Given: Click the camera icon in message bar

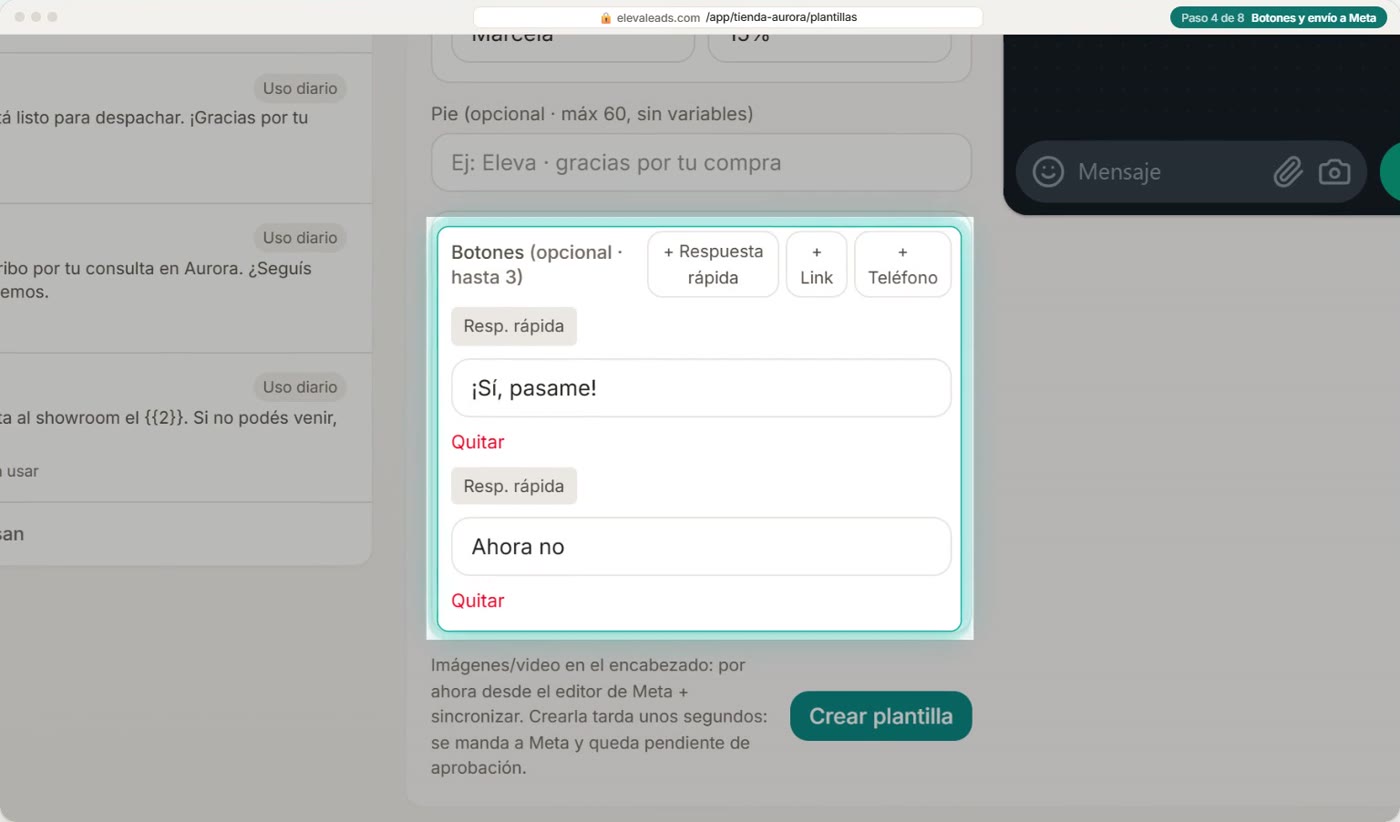Looking at the screenshot, I should pos(1334,172).
